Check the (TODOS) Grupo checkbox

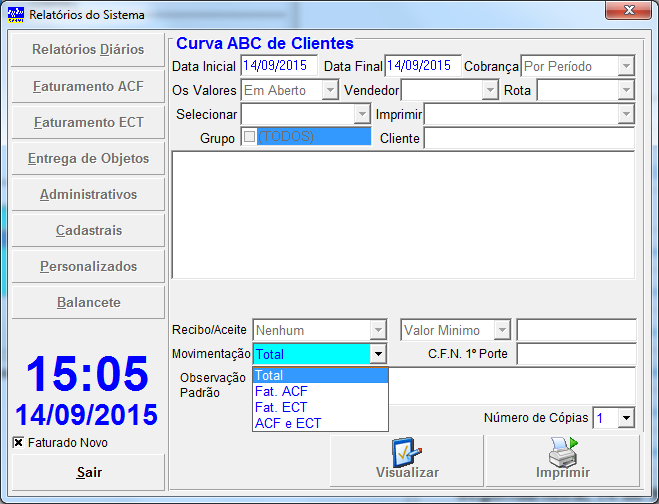249,137
